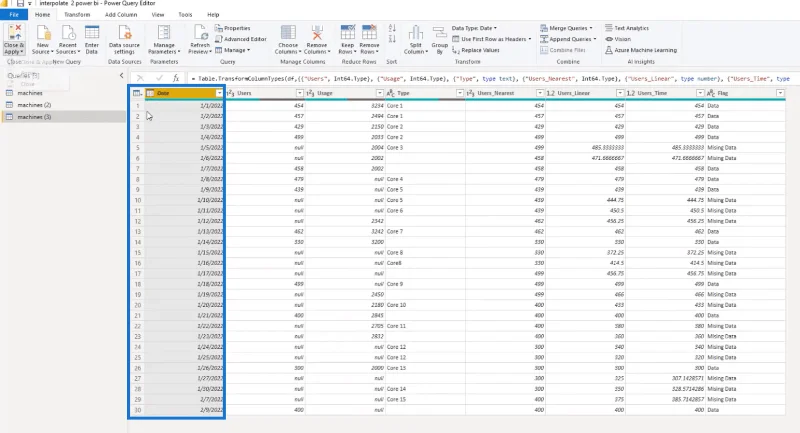The height and width of the screenshot is (433, 800).
Task: Change the Type column data type icon
Action: point(390,93)
